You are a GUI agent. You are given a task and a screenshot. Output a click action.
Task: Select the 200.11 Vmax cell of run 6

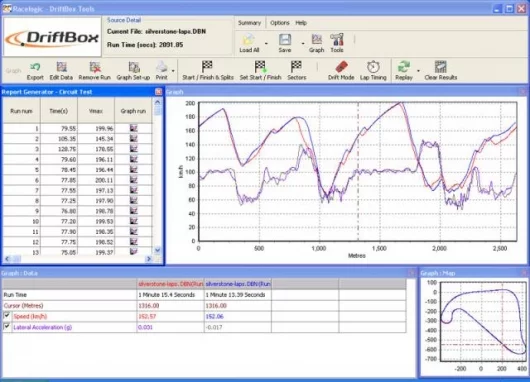coord(96,180)
